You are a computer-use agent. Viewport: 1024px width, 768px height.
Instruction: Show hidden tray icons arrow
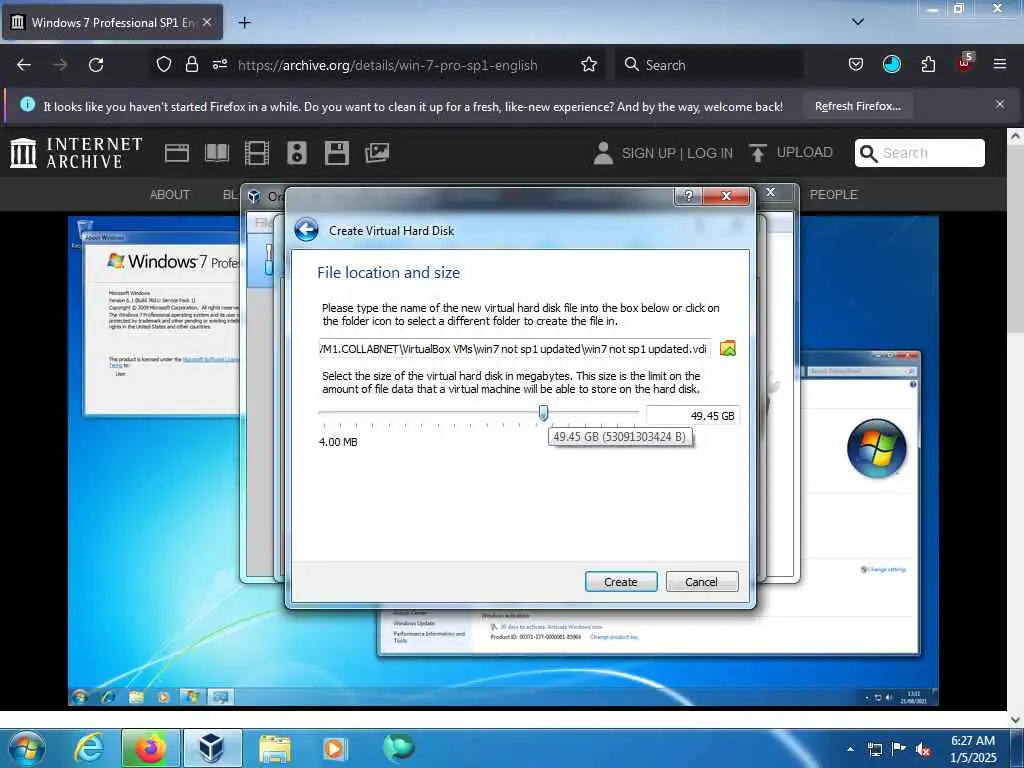850,749
